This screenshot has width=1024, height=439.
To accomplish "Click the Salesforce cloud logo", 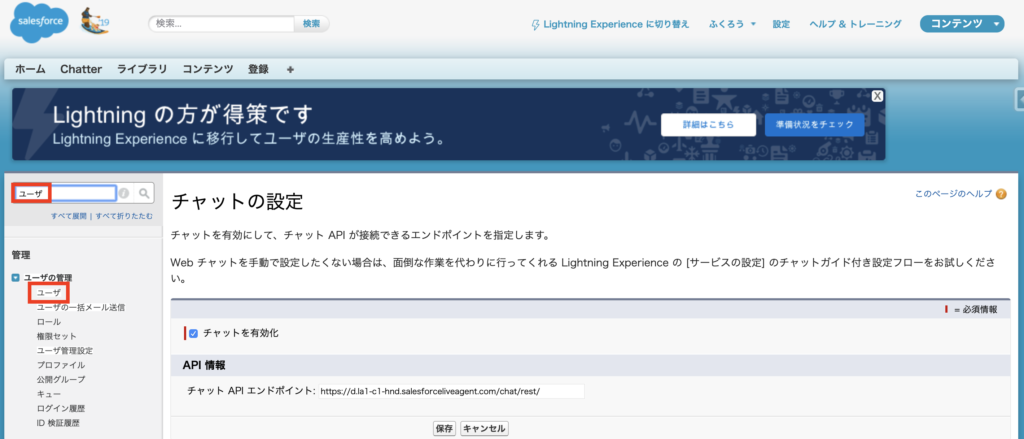I will pos(39,24).
